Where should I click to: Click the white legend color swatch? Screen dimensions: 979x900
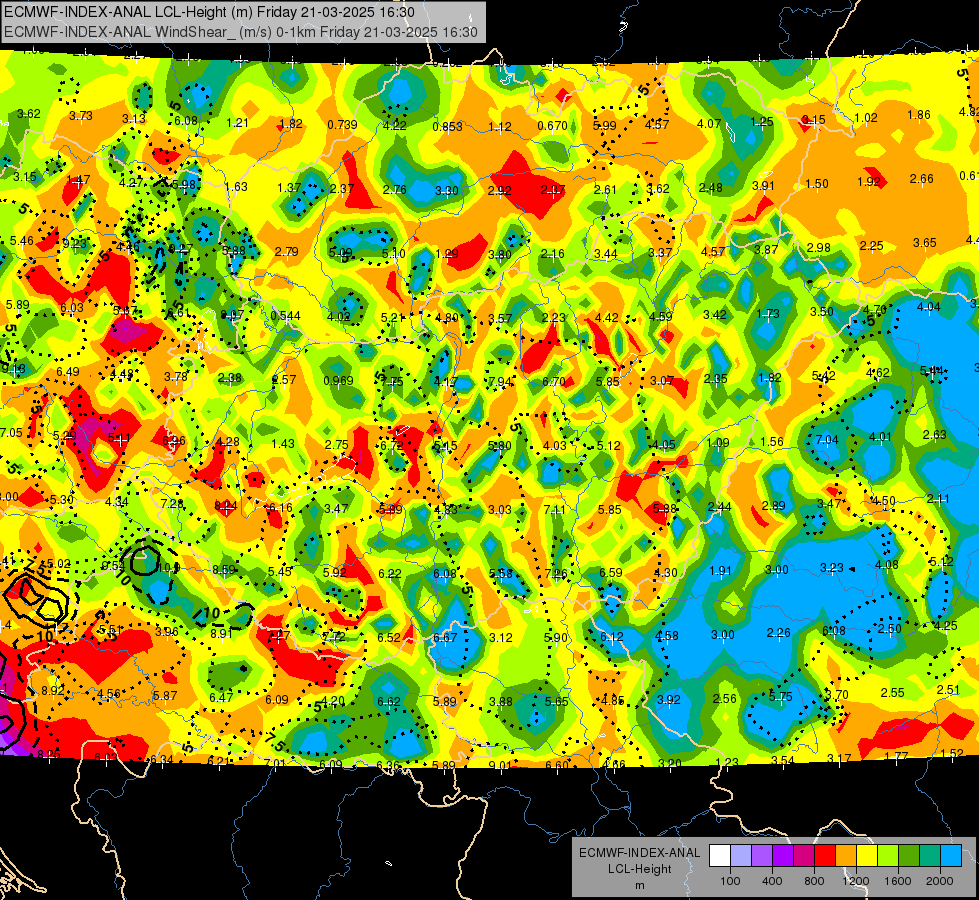[720, 856]
